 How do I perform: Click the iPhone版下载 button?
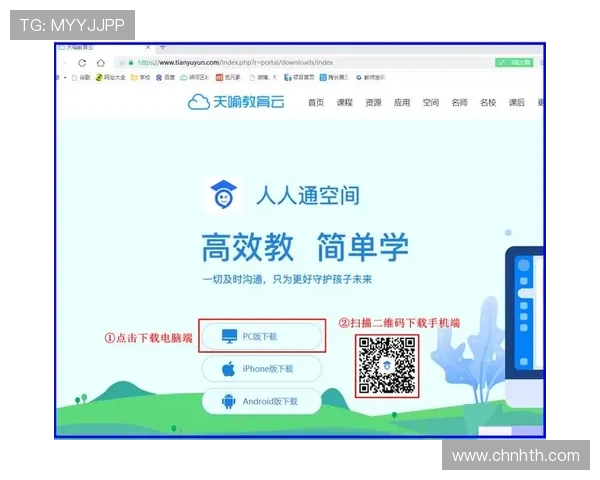point(262,369)
